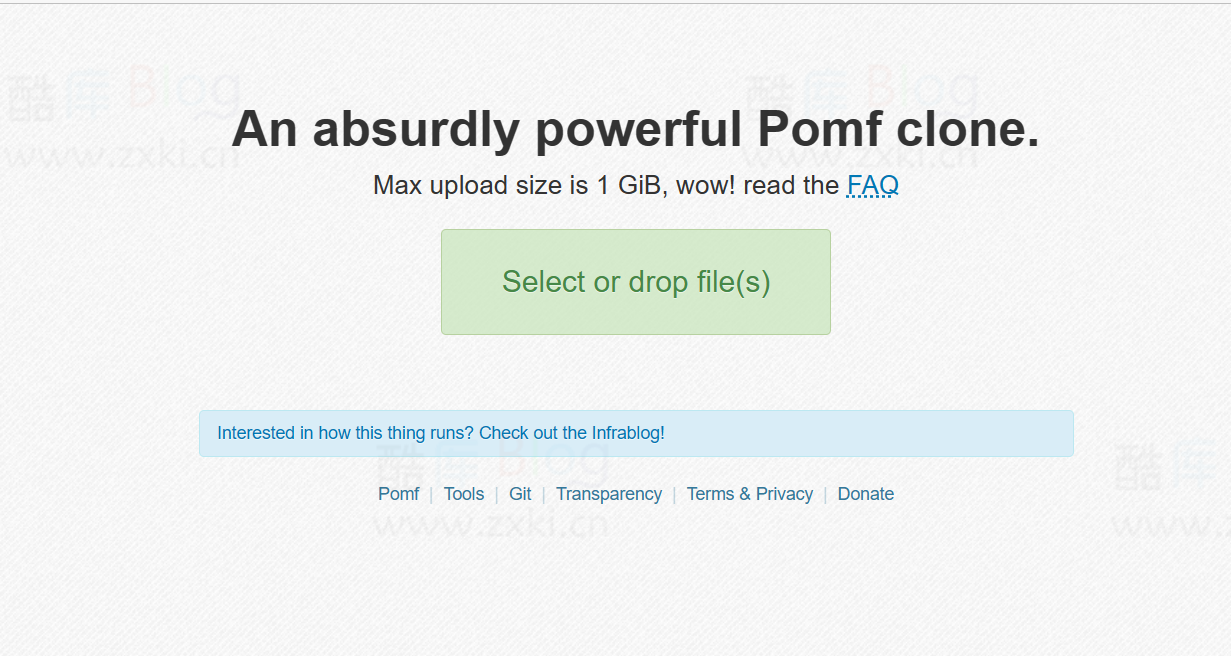The image size is (1231, 656).
Task: Click the "1 GiB" text in the subtitle
Action: click(628, 185)
